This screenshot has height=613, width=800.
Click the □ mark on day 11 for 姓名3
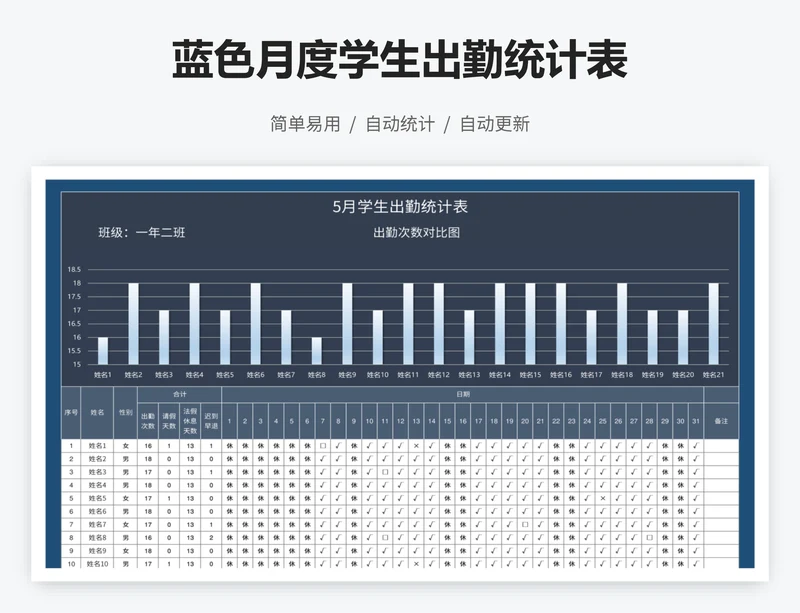[385, 472]
